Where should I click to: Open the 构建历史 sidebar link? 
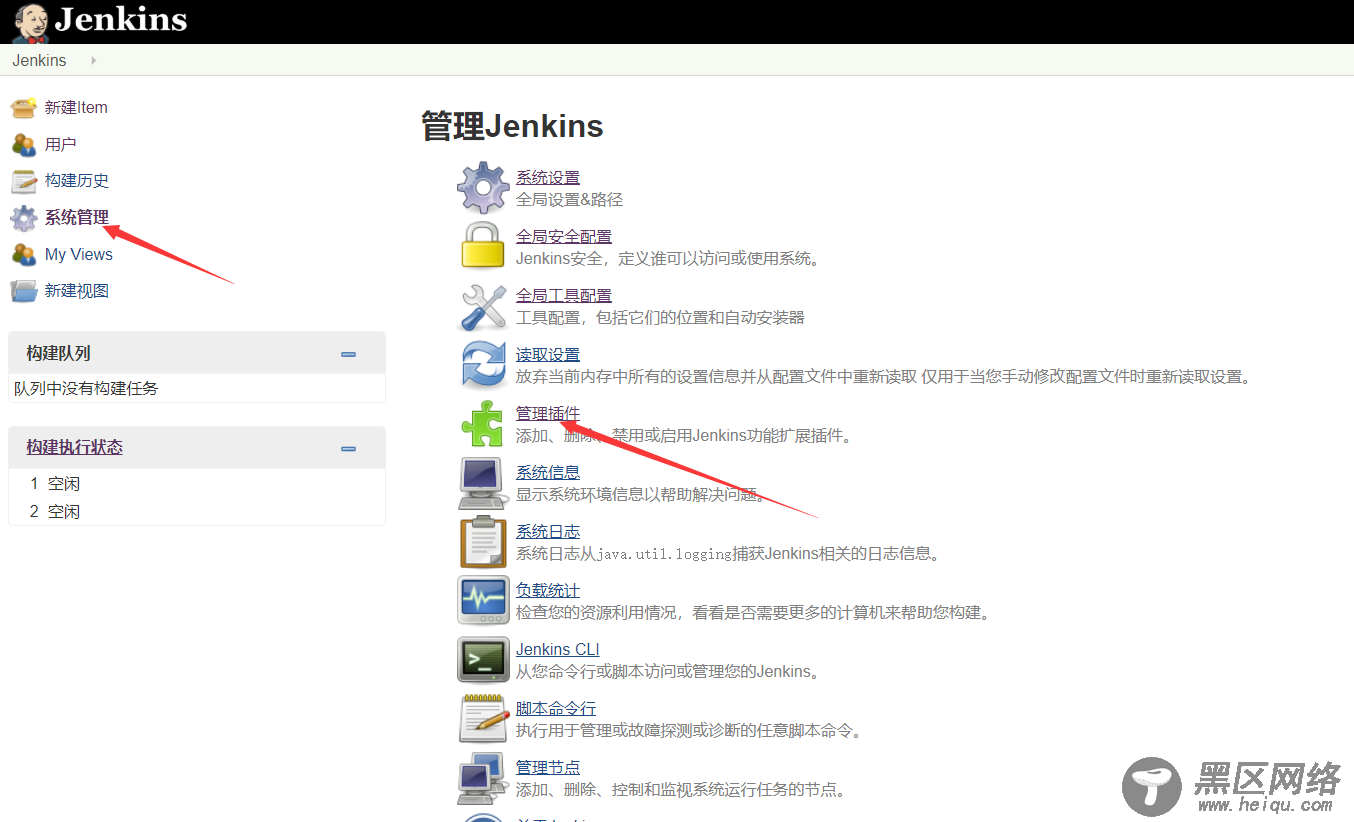click(77, 180)
